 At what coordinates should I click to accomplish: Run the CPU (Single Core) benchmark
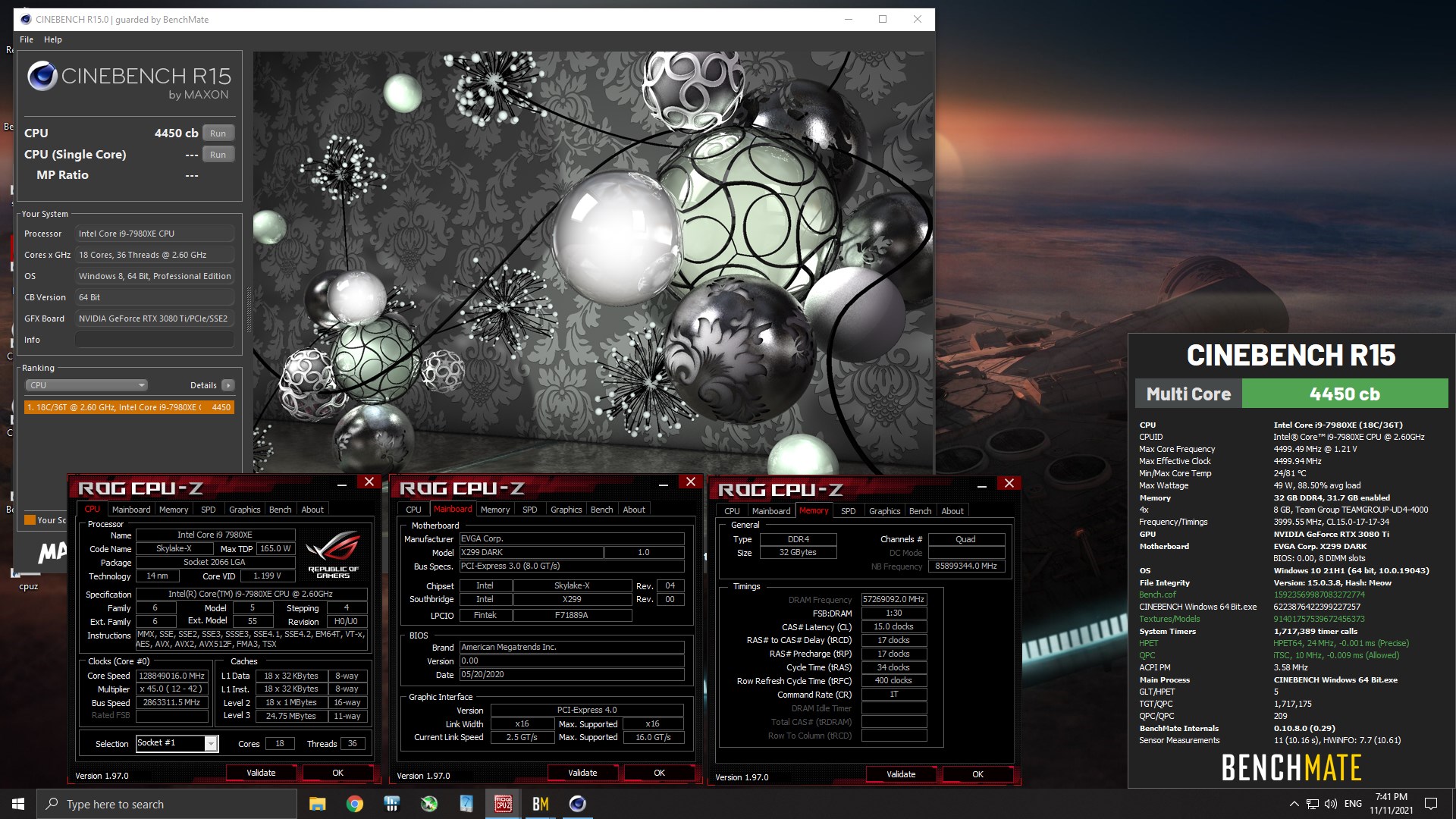pyautogui.click(x=218, y=155)
